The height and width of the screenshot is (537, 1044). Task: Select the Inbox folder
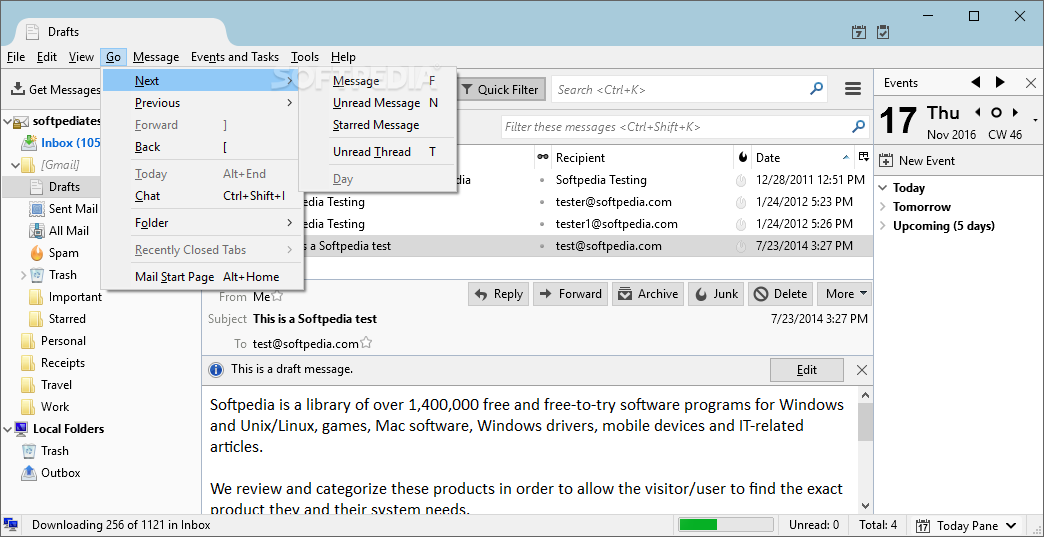coord(71,142)
